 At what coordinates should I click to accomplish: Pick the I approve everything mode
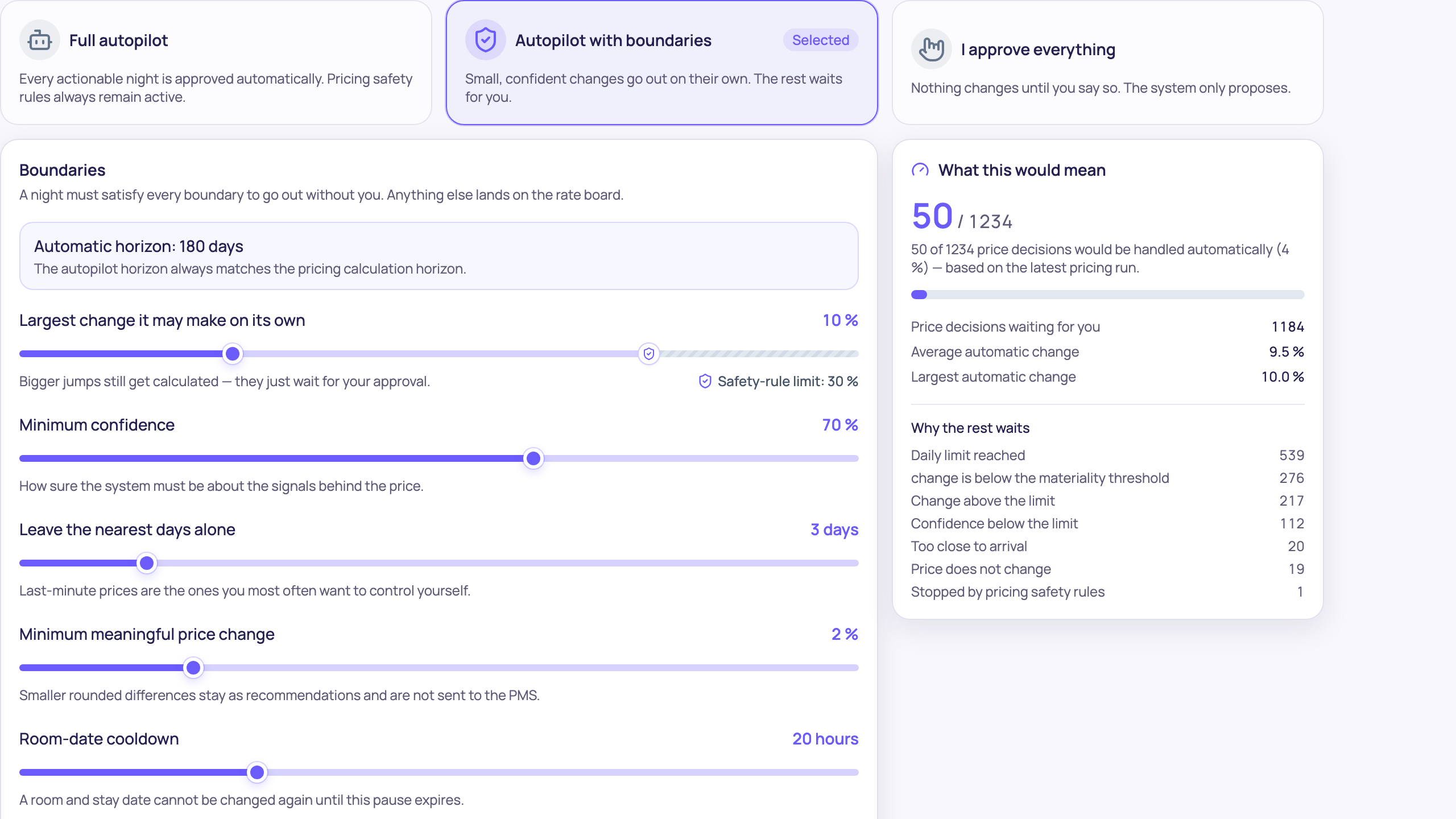click(x=1108, y=63)
